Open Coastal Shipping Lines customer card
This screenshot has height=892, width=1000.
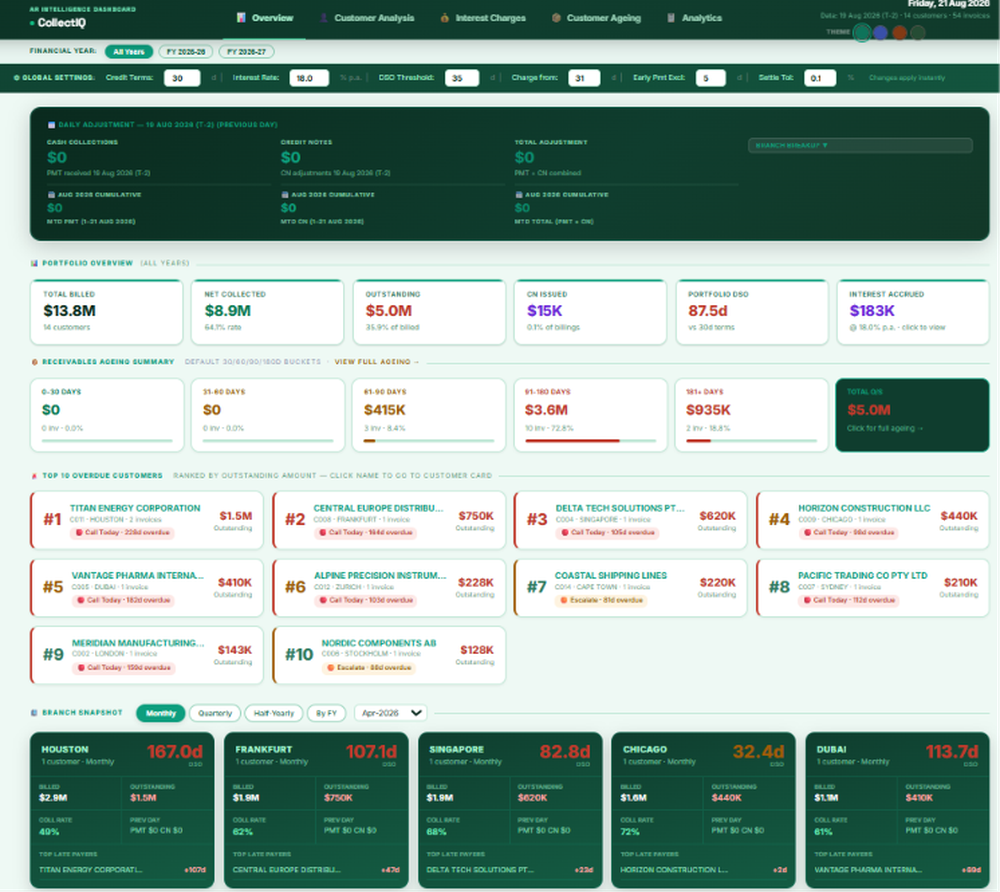tap(631, 588)
